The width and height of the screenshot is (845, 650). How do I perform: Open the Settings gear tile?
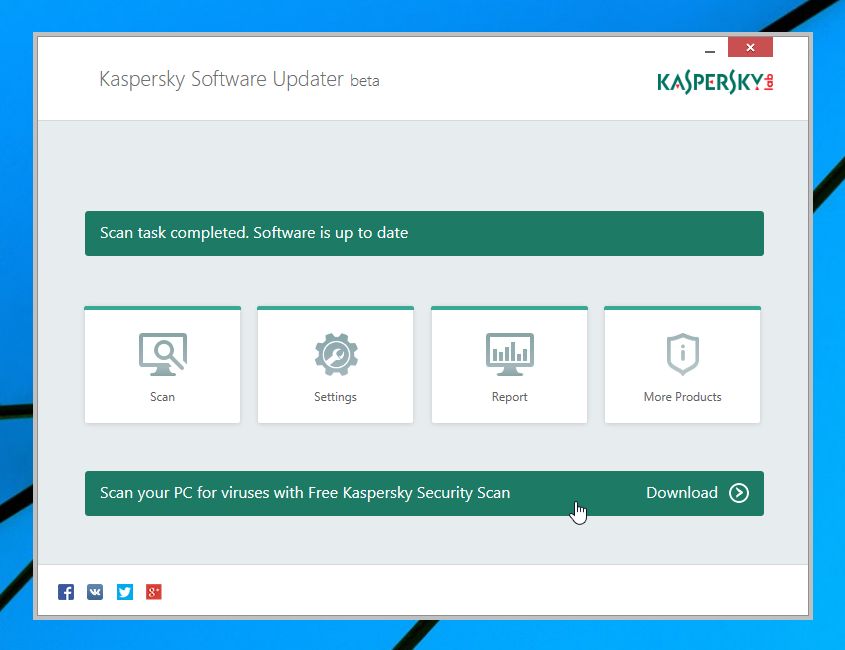[335, 364]
